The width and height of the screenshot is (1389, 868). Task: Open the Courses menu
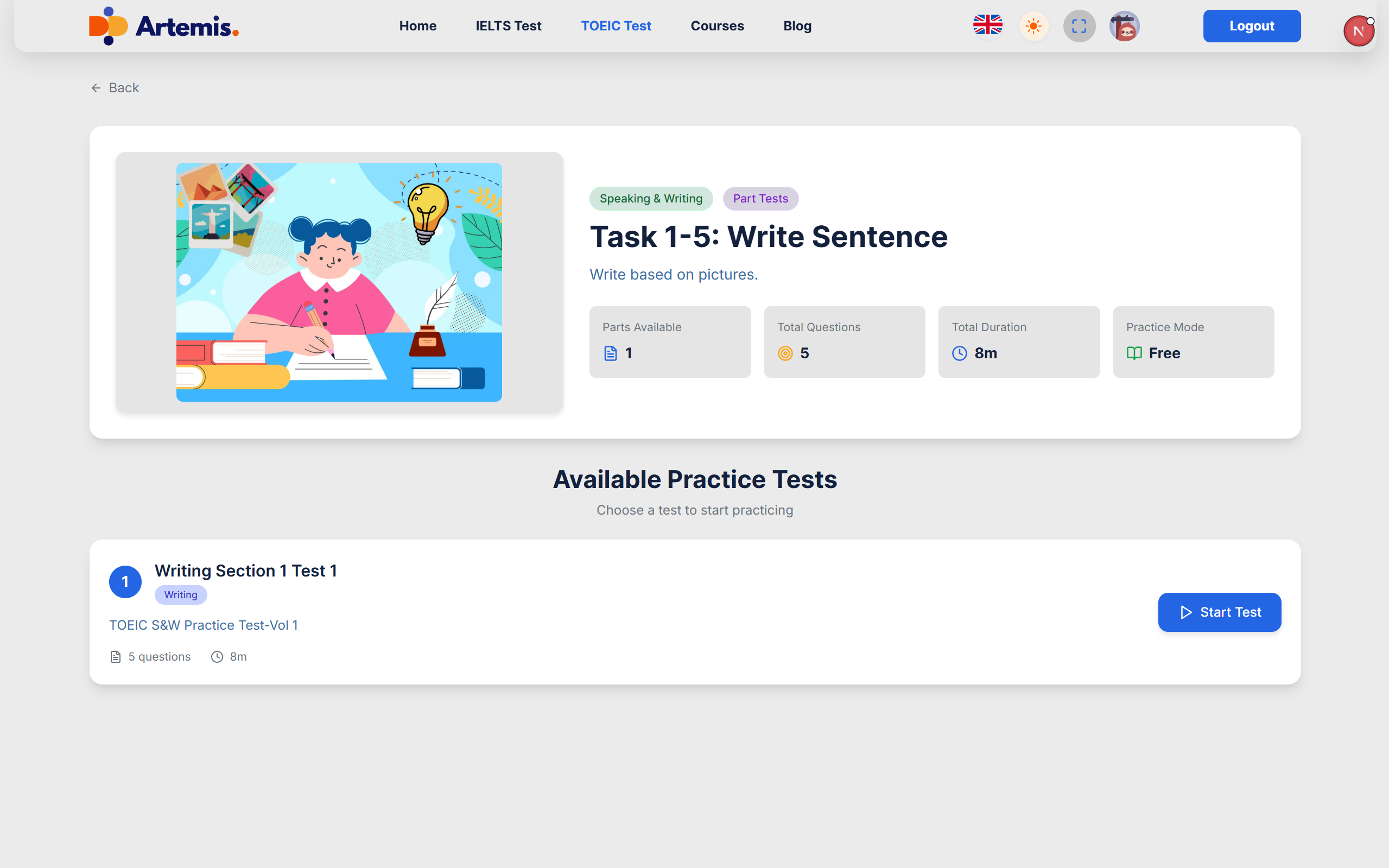[x=717, y=26]
